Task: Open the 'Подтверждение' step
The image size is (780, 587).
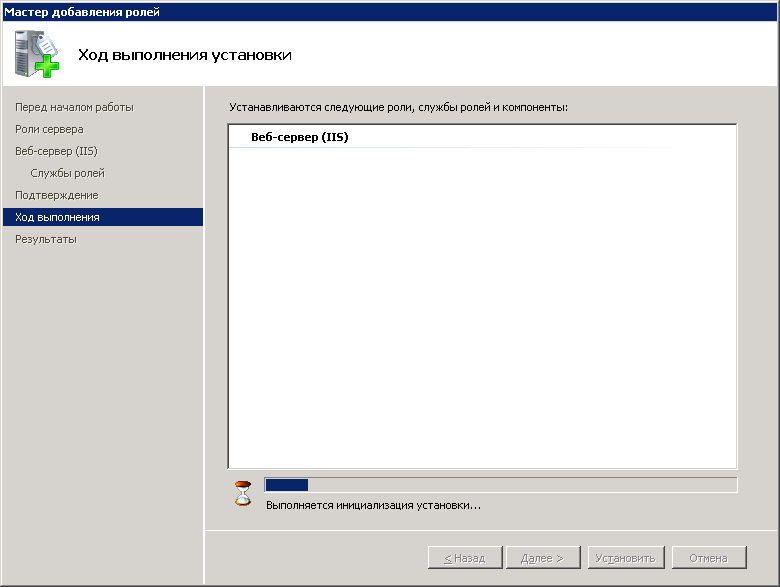Action: click(x=57, y=195)
